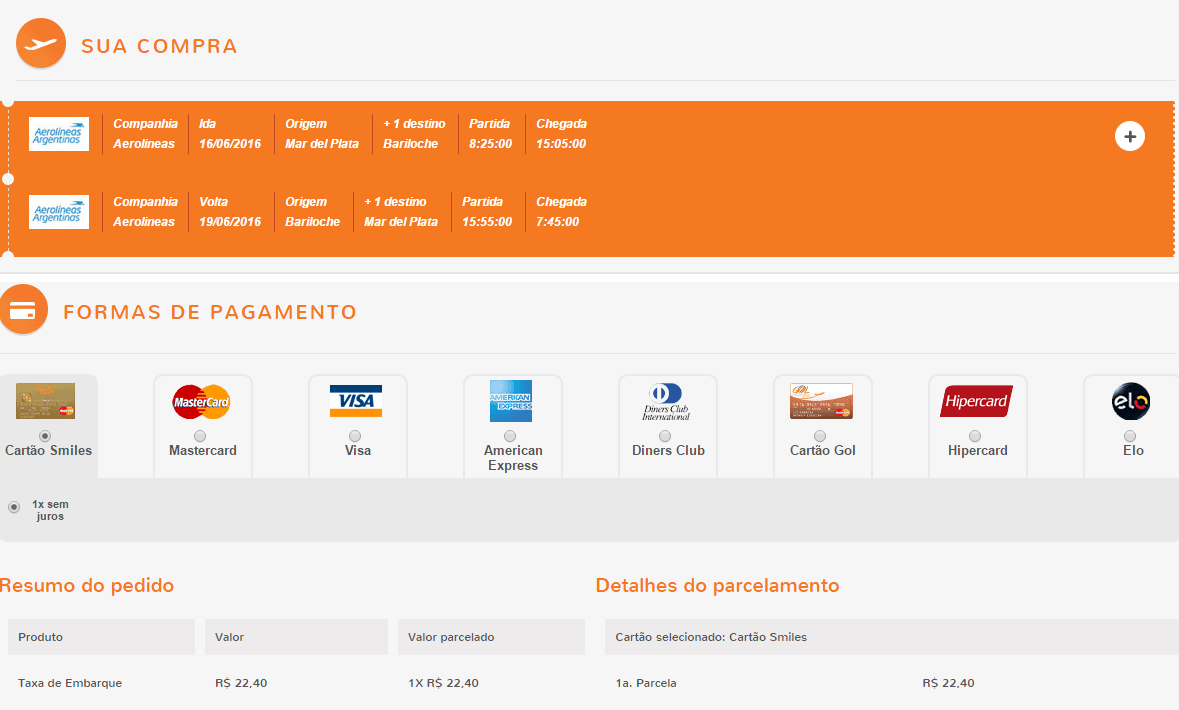Image resolution: width=1179 pixels, height=710 pixels.
Task: Click the Cartão Smiles card image
Action: coord(45,401)
